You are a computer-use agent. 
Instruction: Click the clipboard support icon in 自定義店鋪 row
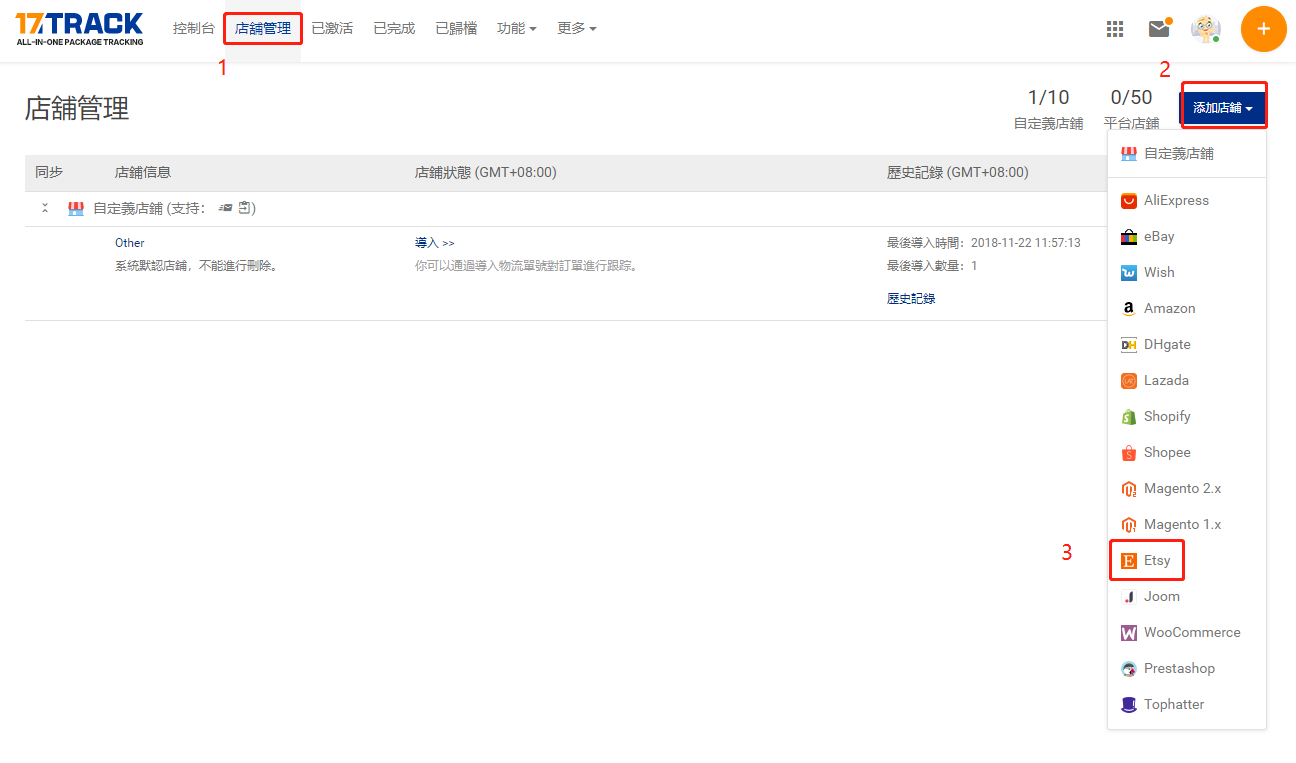(x=244, y=208)
